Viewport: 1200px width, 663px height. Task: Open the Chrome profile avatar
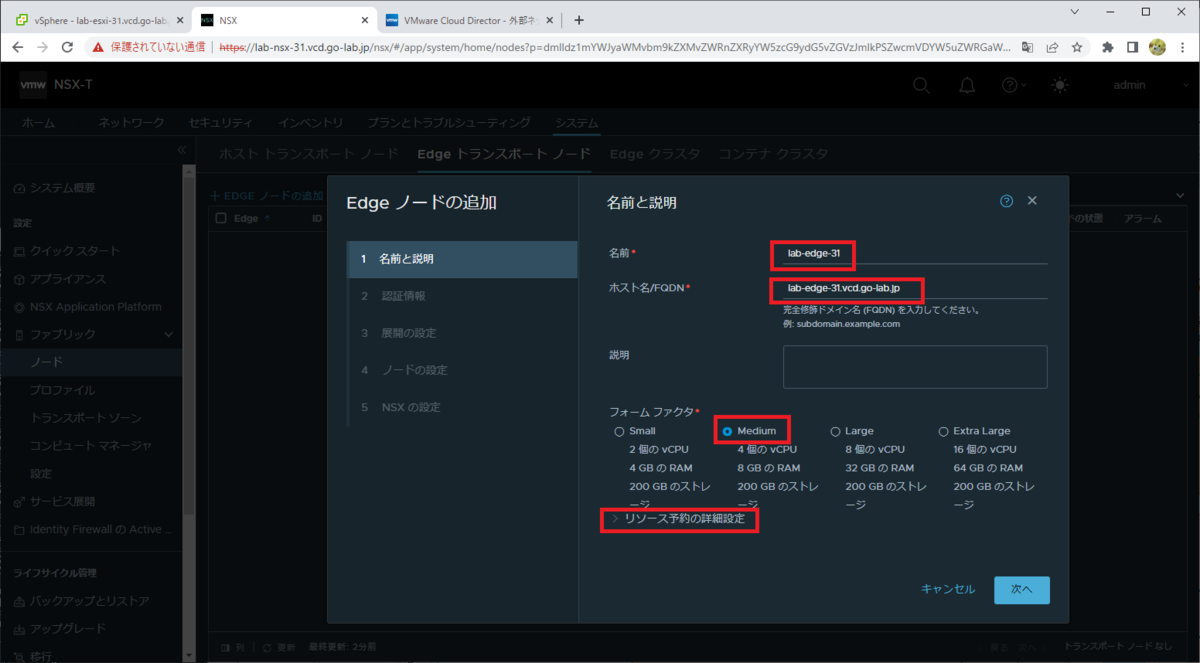(x=1158, y=47)
